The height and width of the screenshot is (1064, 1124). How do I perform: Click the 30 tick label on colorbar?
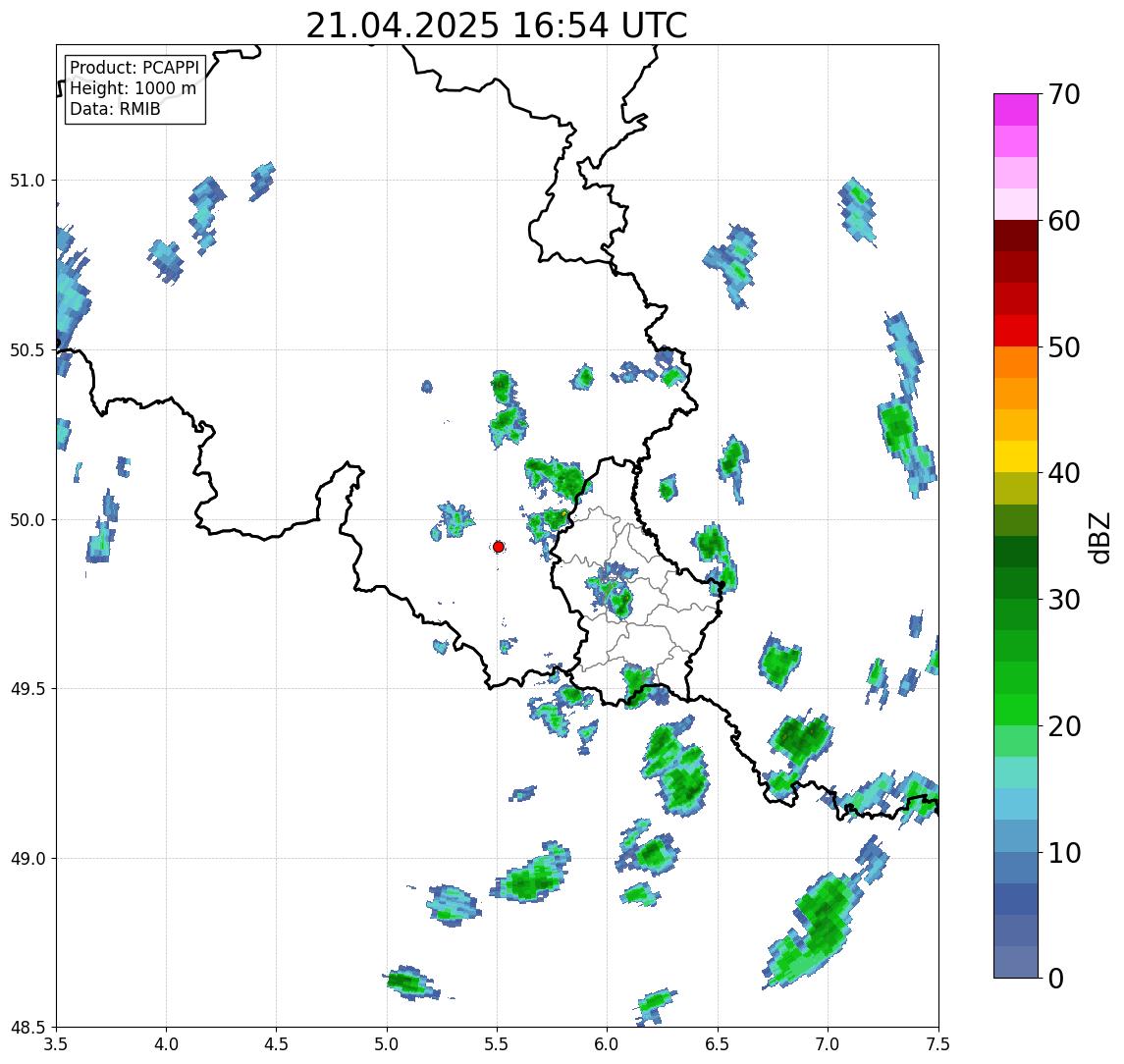coord(1064,600)
